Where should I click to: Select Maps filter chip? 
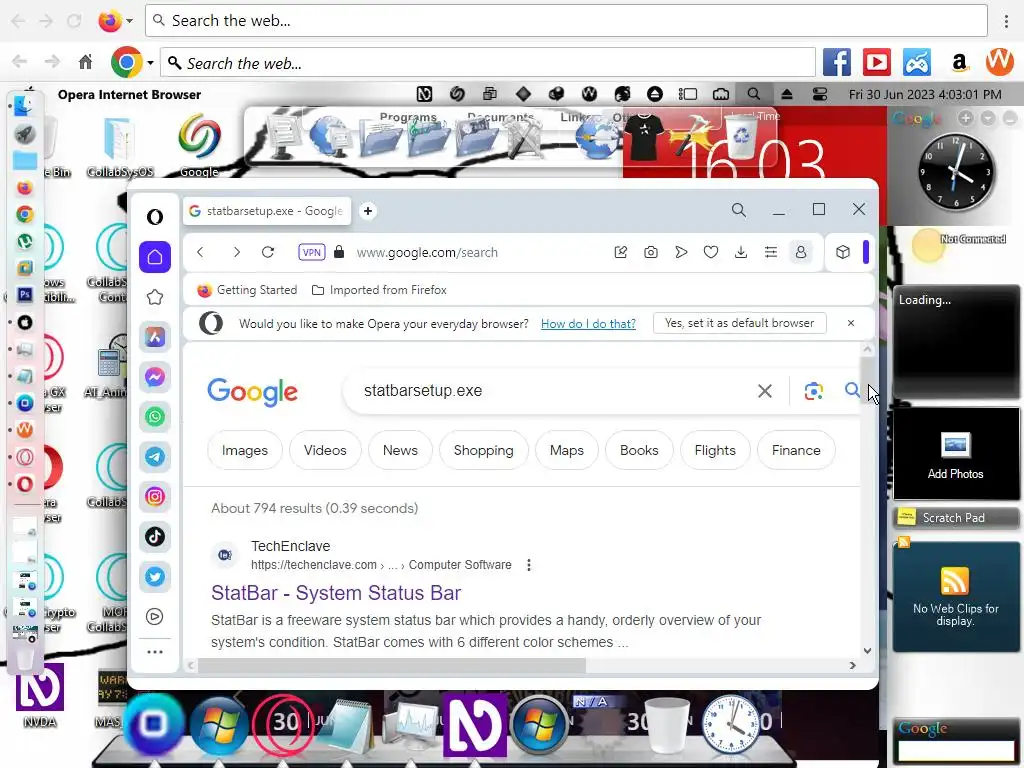pos(567,450)
